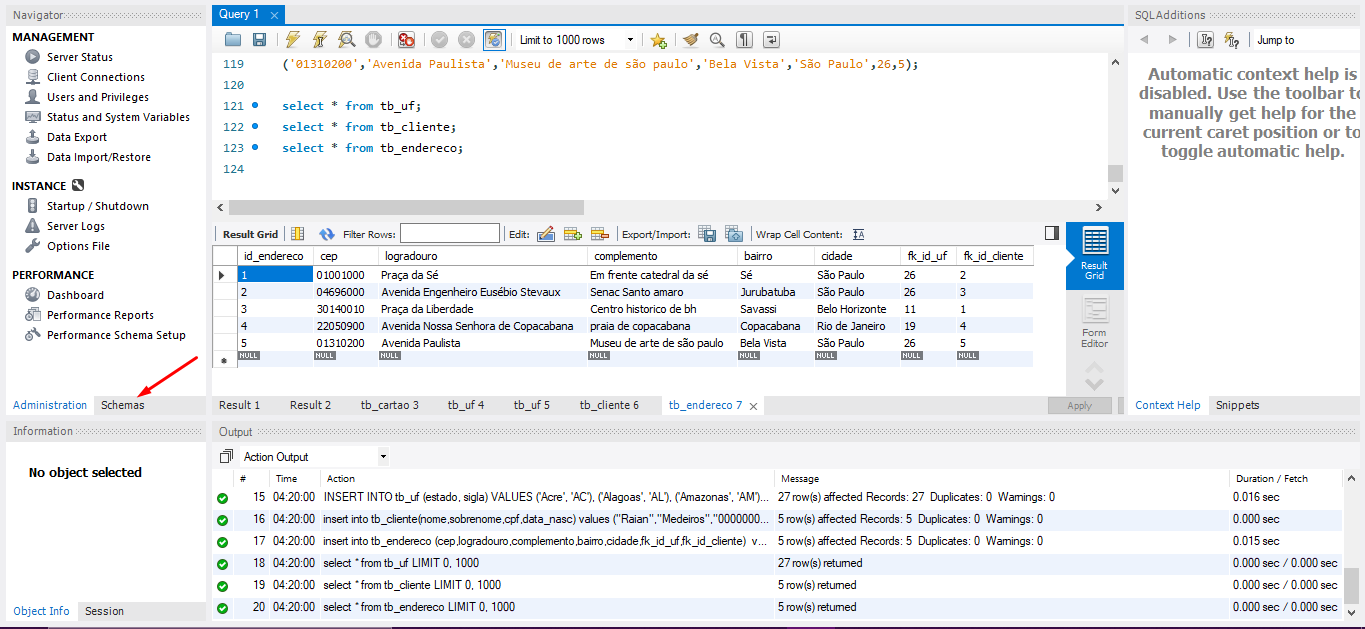
Task: Stop the running query
Action: (373, 40)
